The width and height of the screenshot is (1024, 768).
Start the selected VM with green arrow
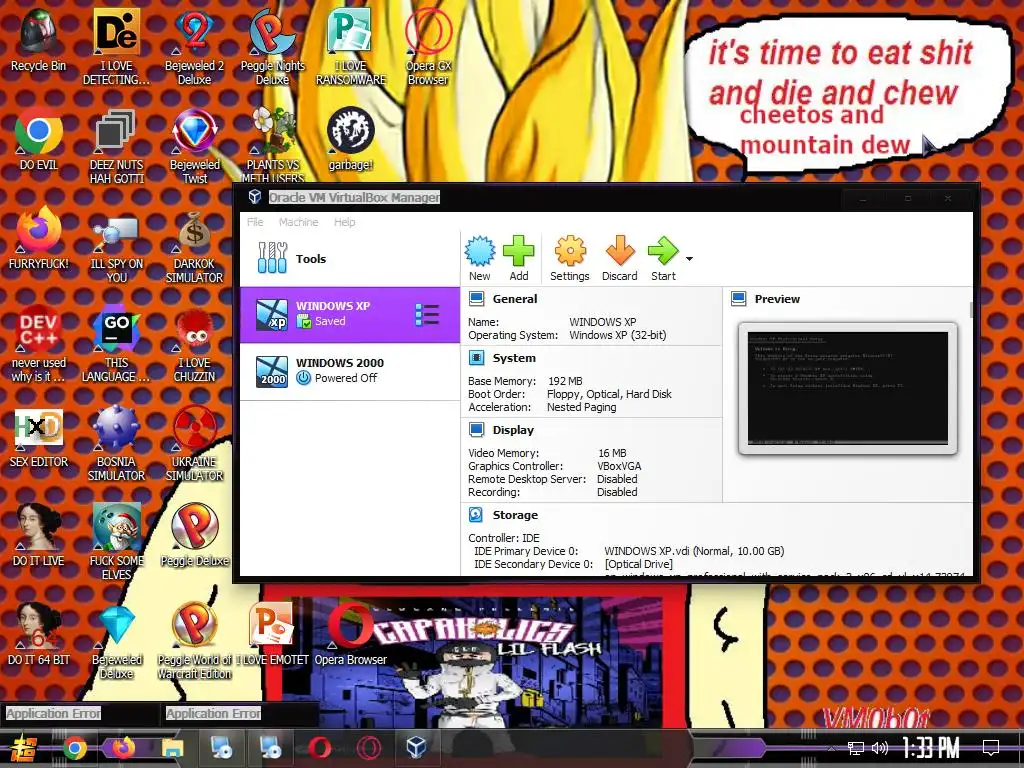pyautogui.click(x=663, y=259)
